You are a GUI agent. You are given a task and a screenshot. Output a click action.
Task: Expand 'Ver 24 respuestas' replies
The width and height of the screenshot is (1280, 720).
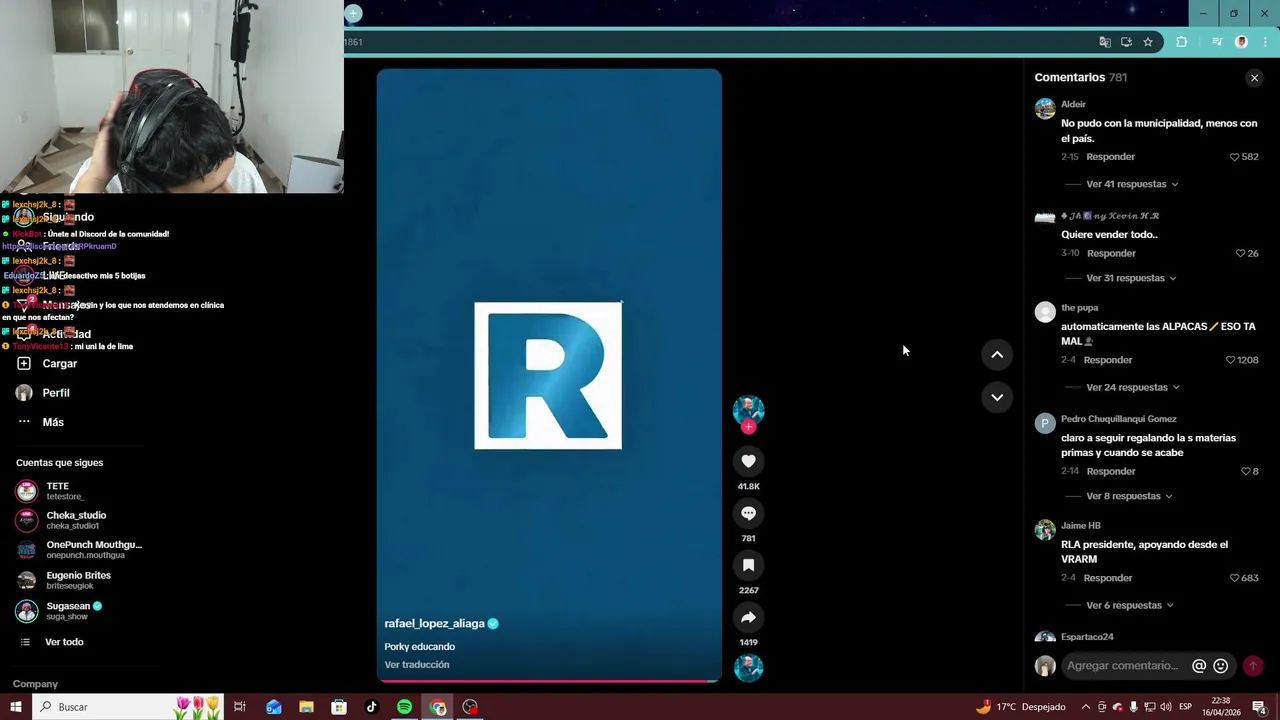1133,387
